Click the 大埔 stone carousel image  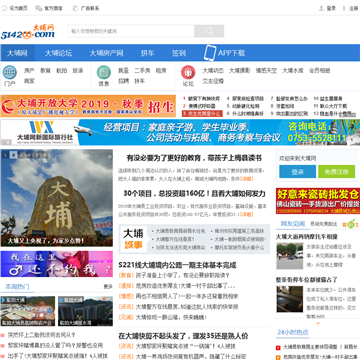coord(57,198)
